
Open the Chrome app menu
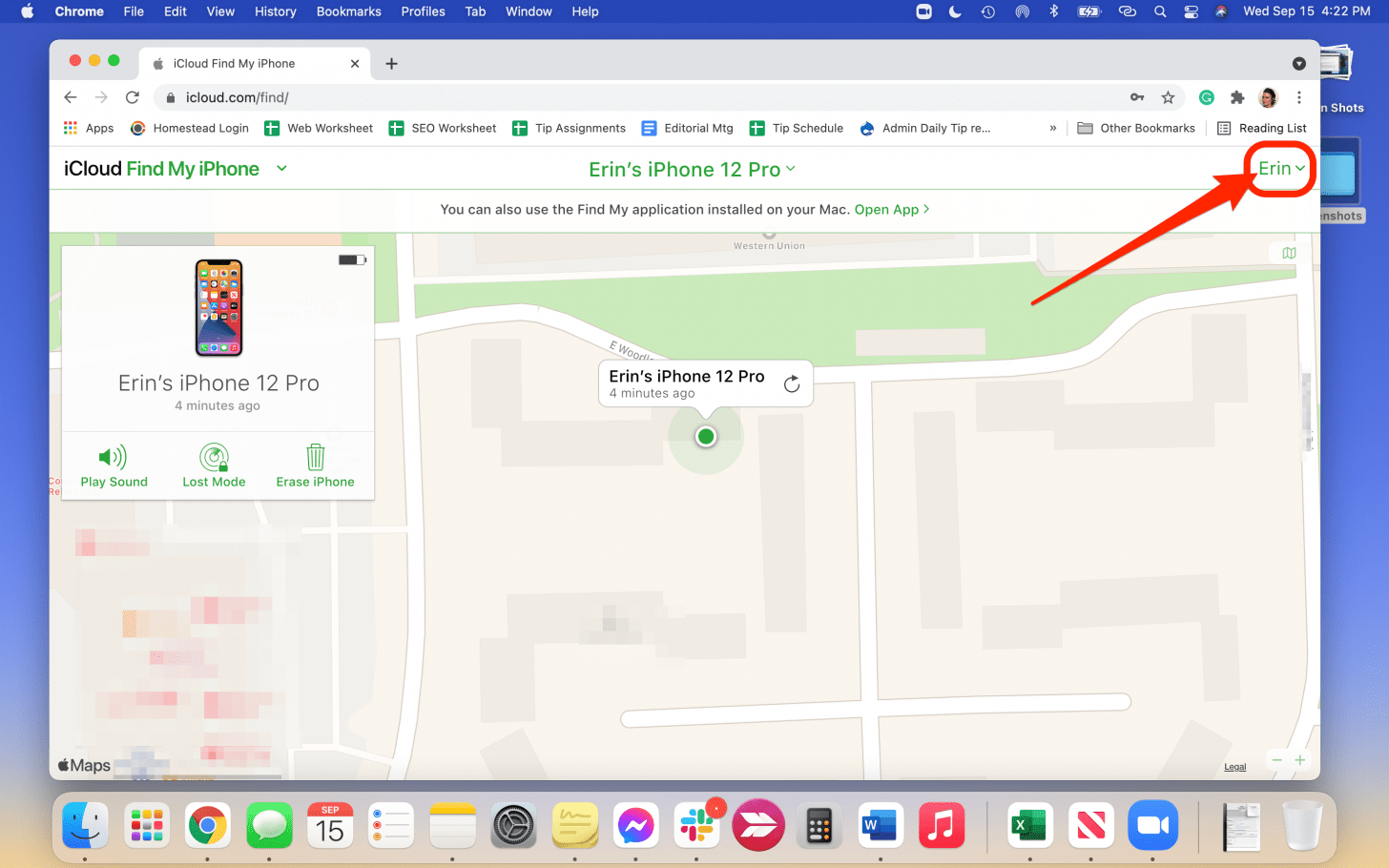[x=79, y=11]
